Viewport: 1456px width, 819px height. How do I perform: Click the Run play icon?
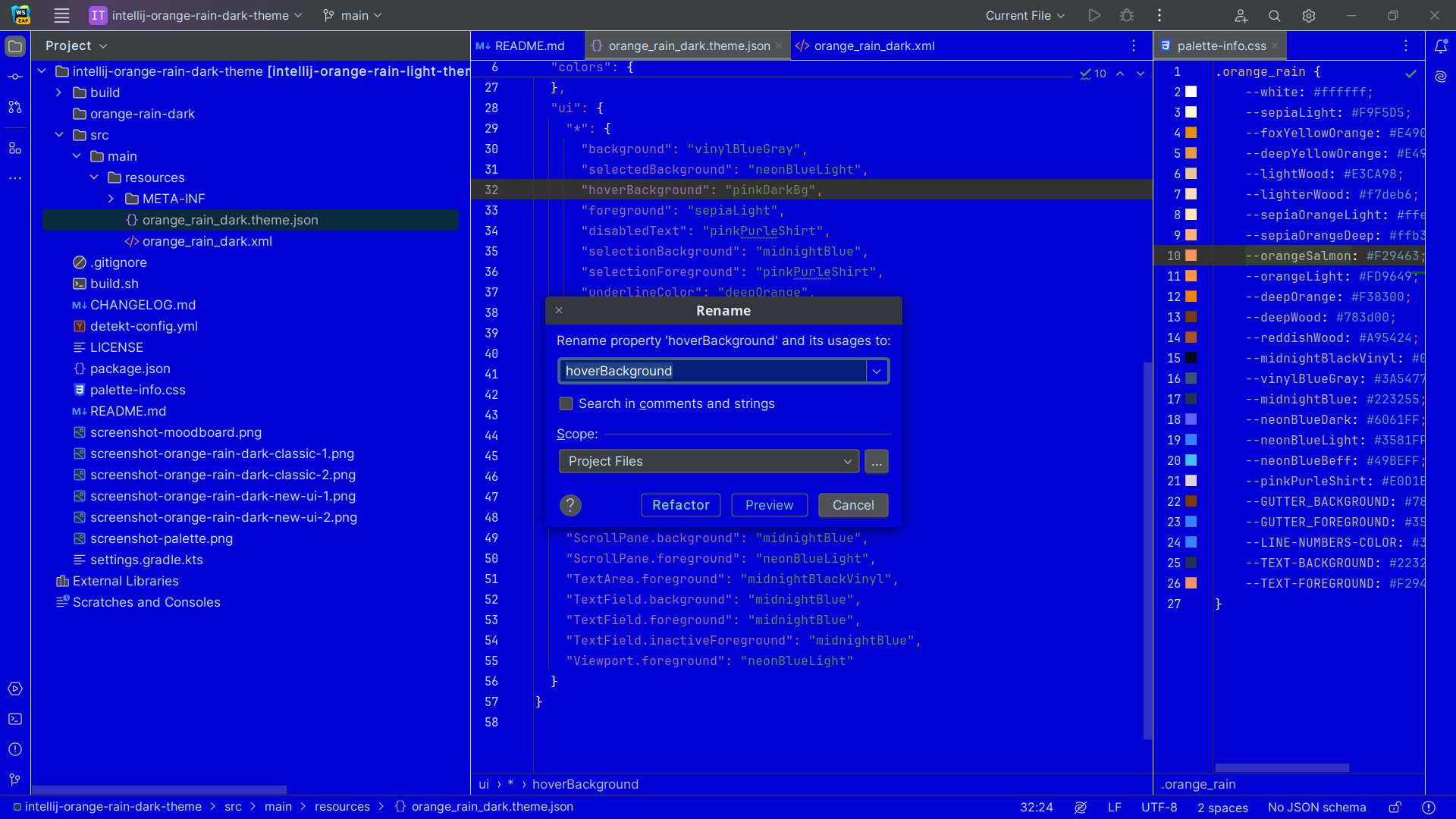click(x=1094, y=16)
